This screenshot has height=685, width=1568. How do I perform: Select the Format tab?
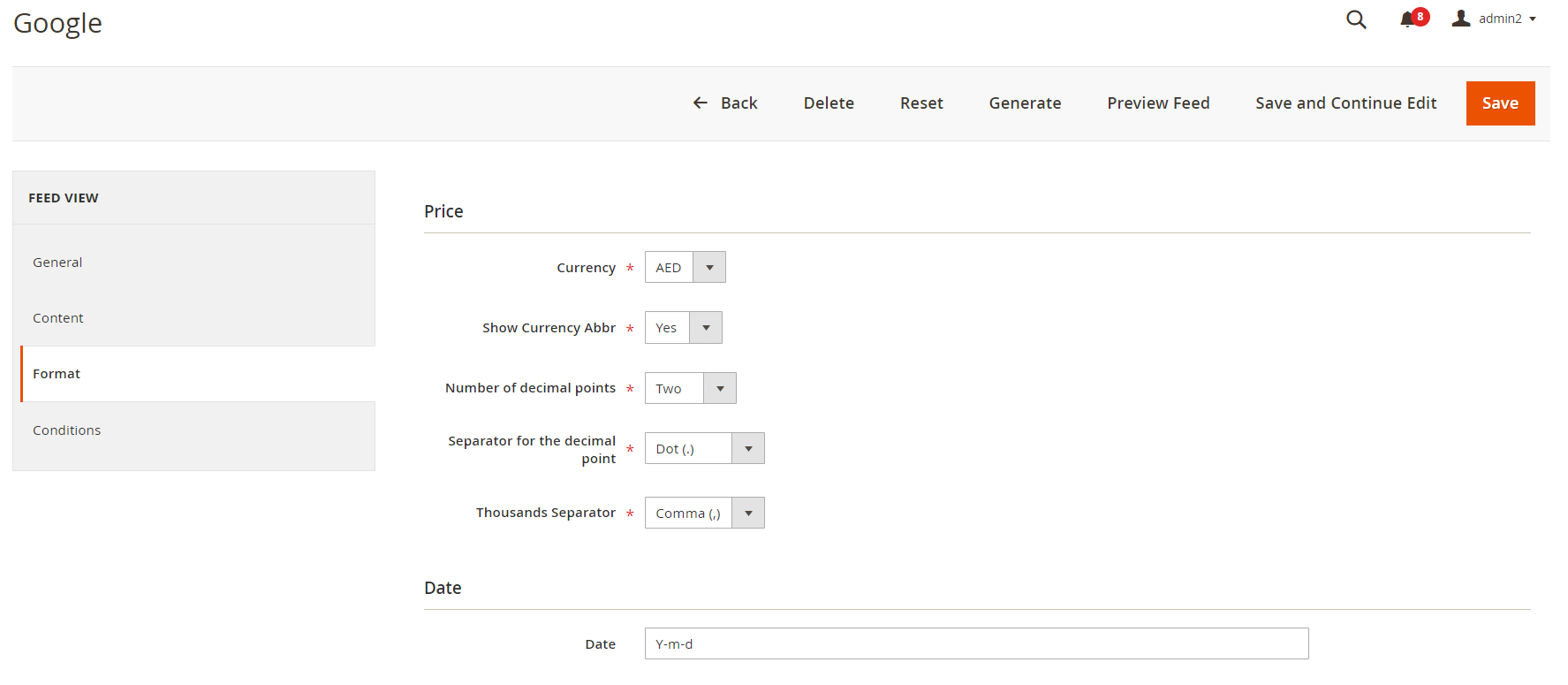198,374
